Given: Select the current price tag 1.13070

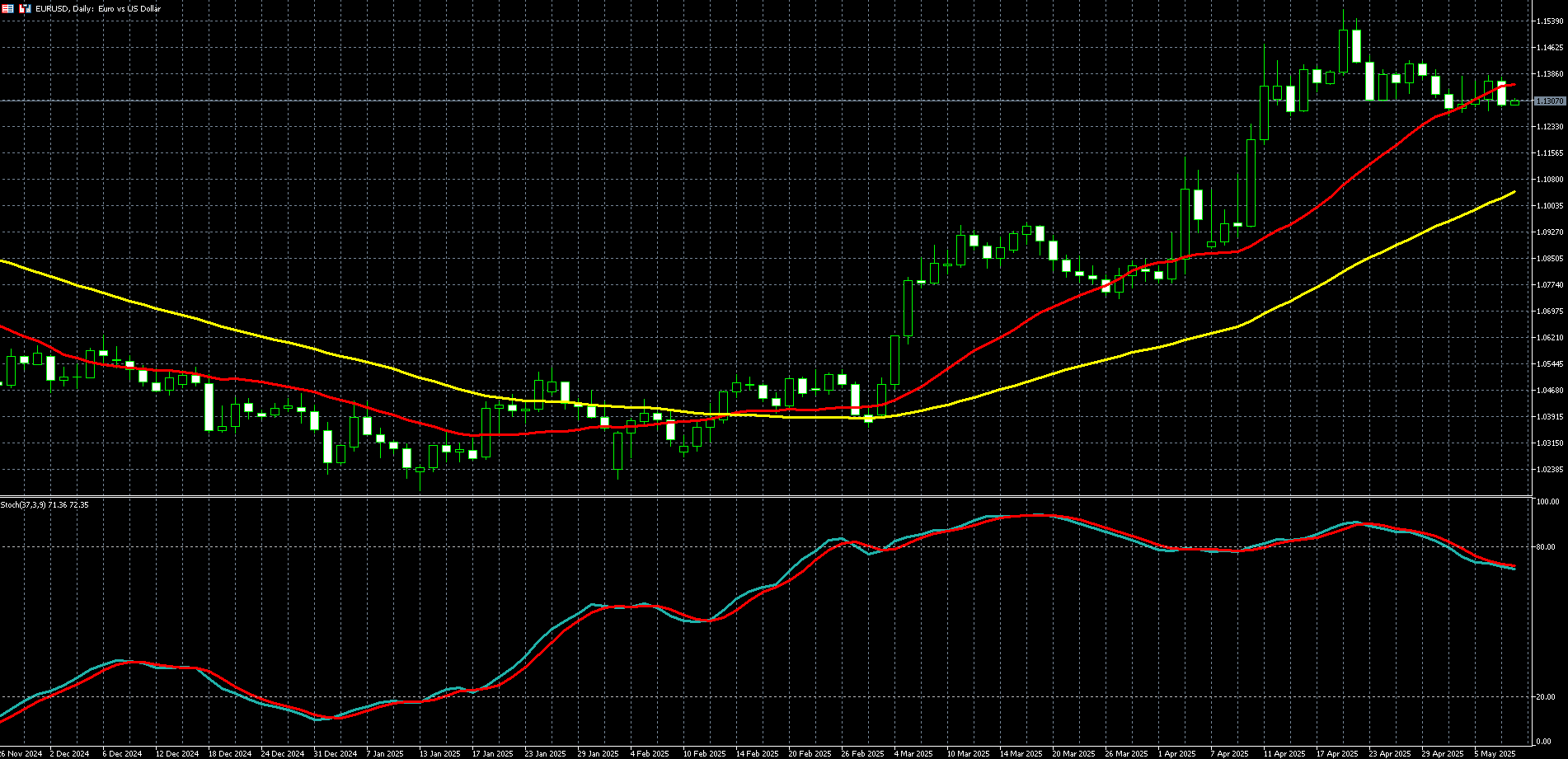Looking at the screenshot, I should click(1549, 101).
